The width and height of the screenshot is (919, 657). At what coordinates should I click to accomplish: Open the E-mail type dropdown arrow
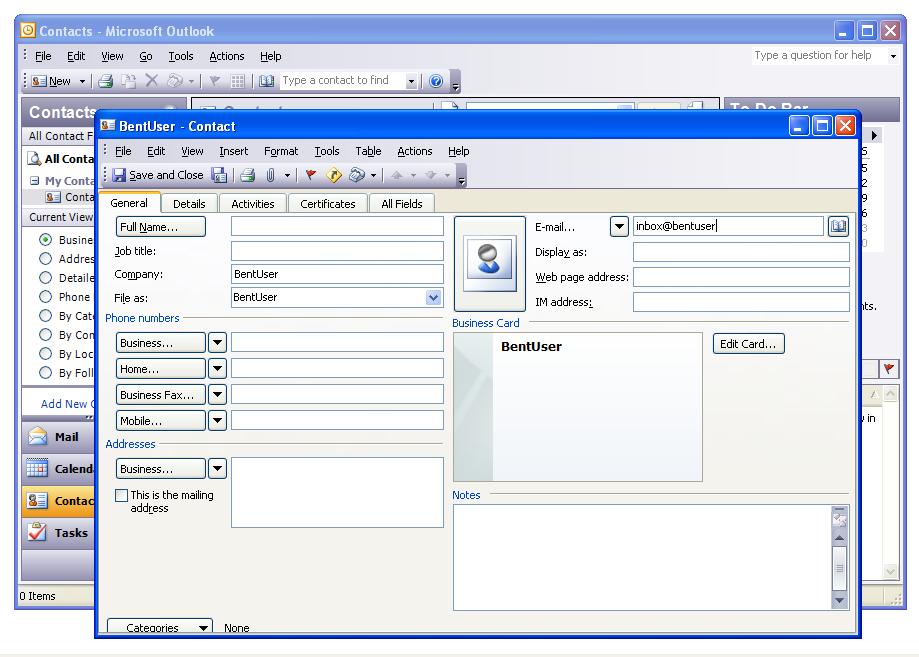[619, 226]
